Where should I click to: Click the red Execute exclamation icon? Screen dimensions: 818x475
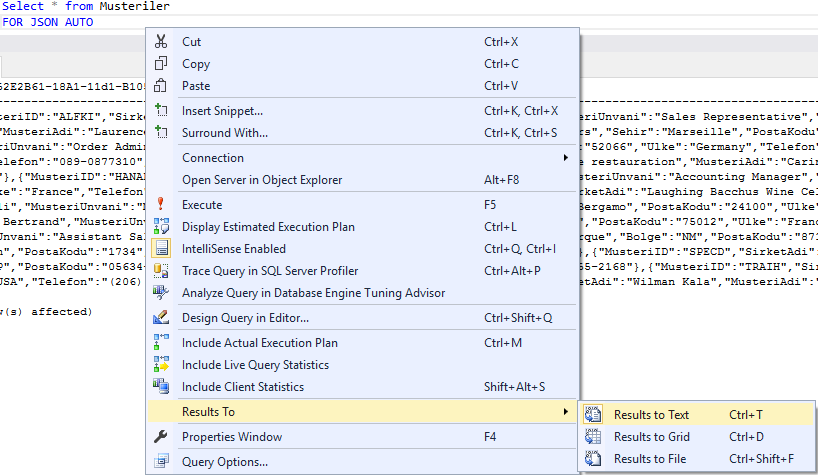pos(161,204)
